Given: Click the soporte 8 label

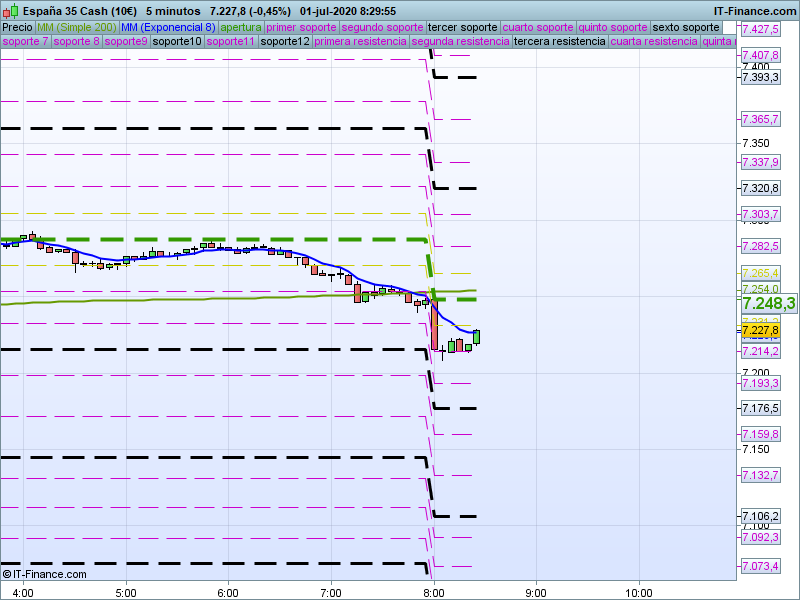Looking at the screenshot, I should 76,41.
